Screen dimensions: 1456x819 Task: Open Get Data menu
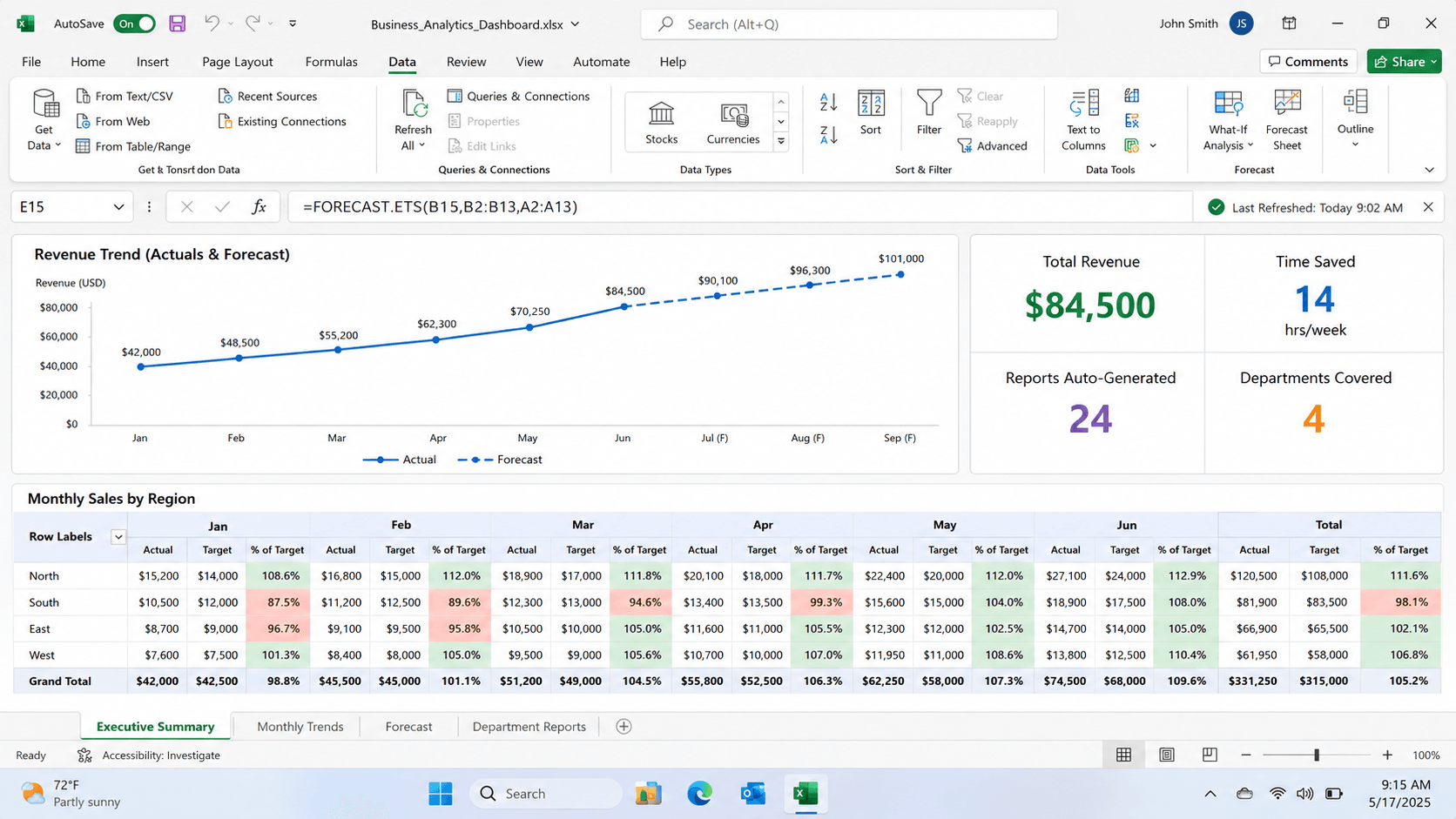44,120
